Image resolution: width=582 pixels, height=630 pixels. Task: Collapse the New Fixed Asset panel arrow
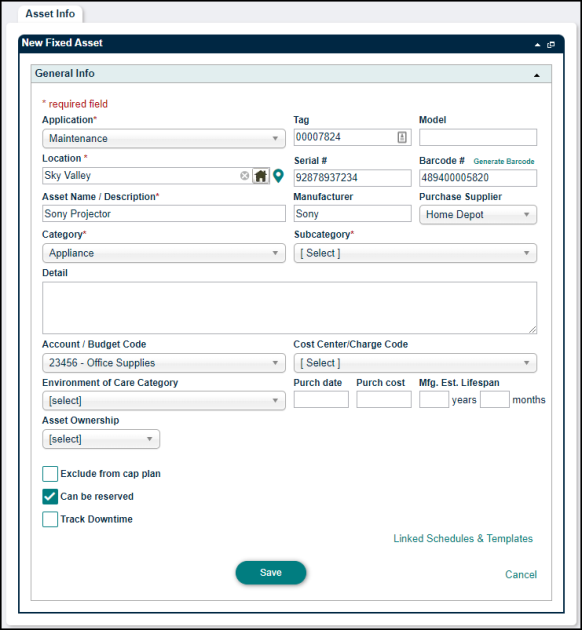[537, 45]
